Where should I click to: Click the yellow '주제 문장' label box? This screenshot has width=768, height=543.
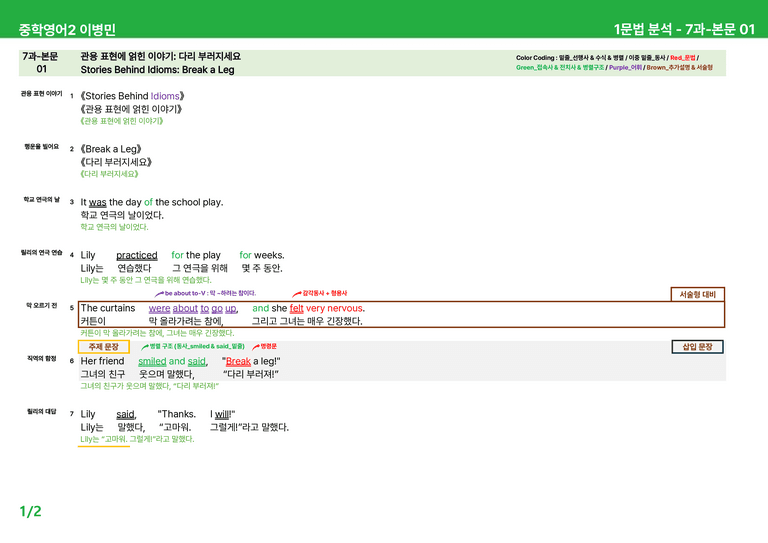click(x=104, y=347)
